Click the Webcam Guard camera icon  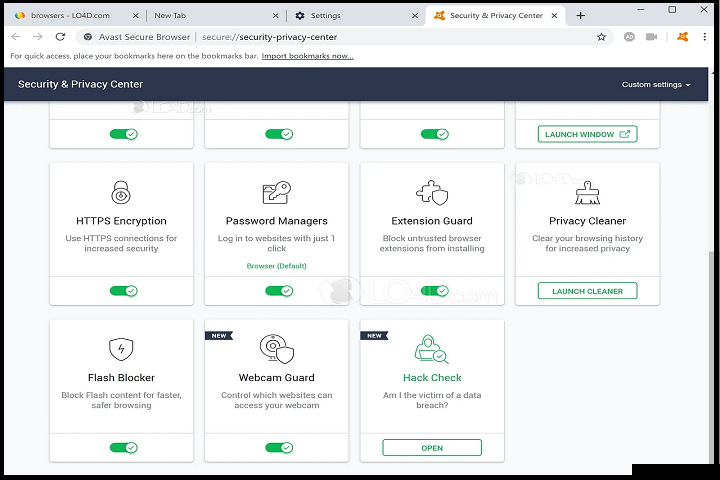point(277,349)
